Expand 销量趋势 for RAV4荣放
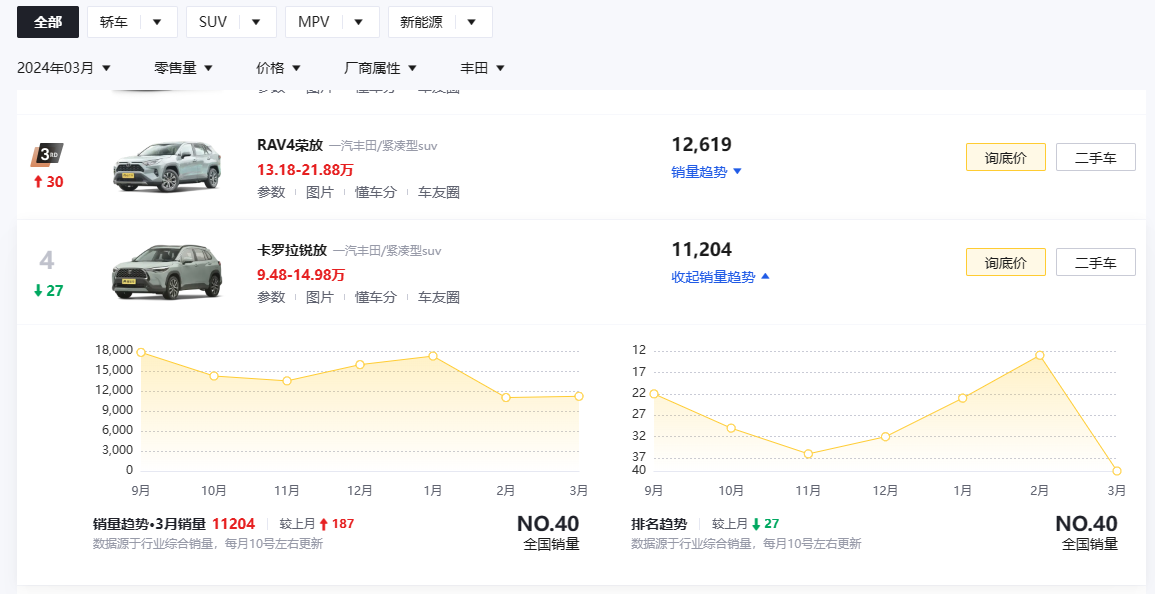Image resolution: width=1155 pixels, height=594 pixels. pyautogui.click(x=706, y=172)
